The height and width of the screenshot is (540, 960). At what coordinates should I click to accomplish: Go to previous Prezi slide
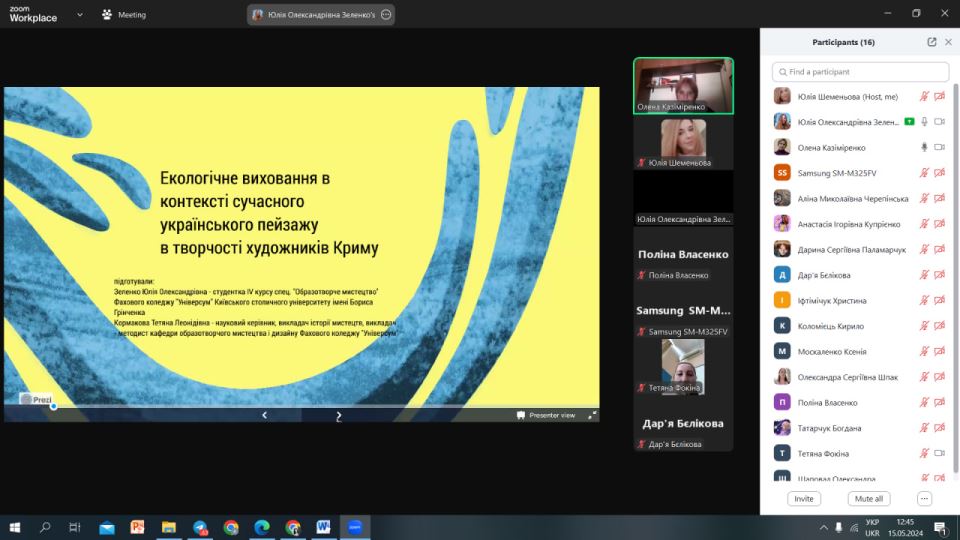pos(264,415)
